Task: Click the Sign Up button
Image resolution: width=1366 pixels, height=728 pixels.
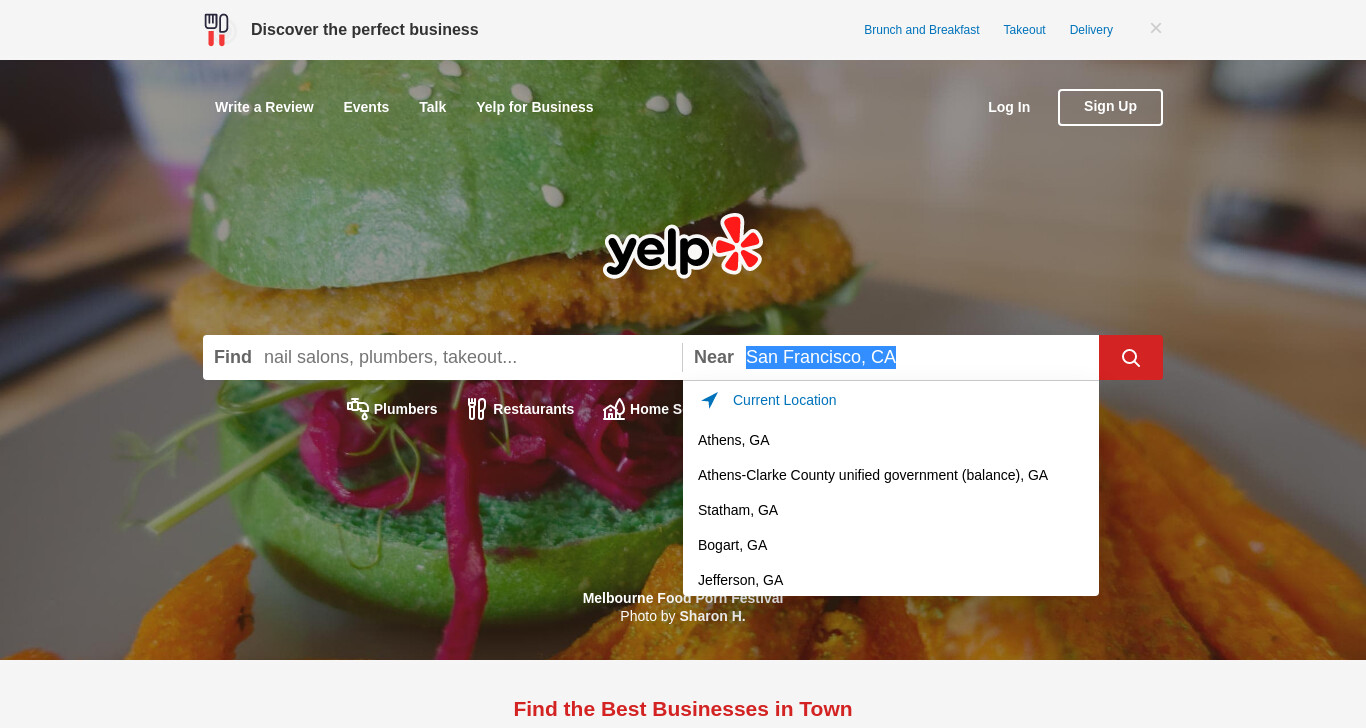Action: [x=1110, y=107]
